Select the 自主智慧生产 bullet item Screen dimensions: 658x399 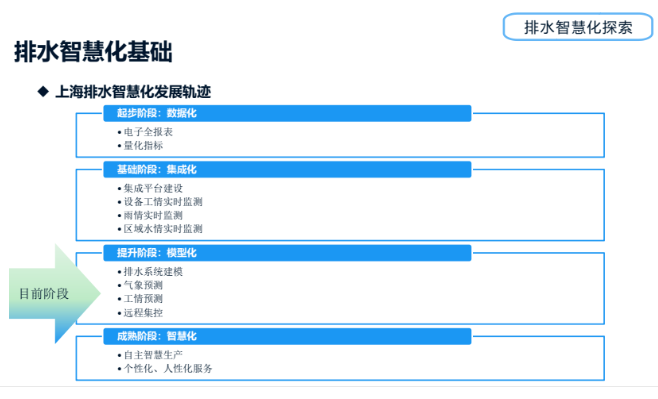pos(150,355)
